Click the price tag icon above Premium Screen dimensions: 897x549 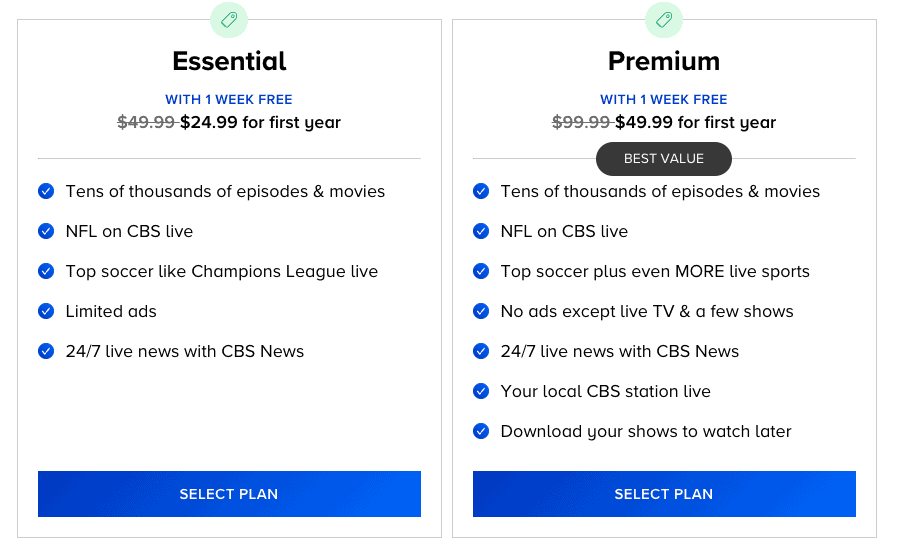point(664,20)
